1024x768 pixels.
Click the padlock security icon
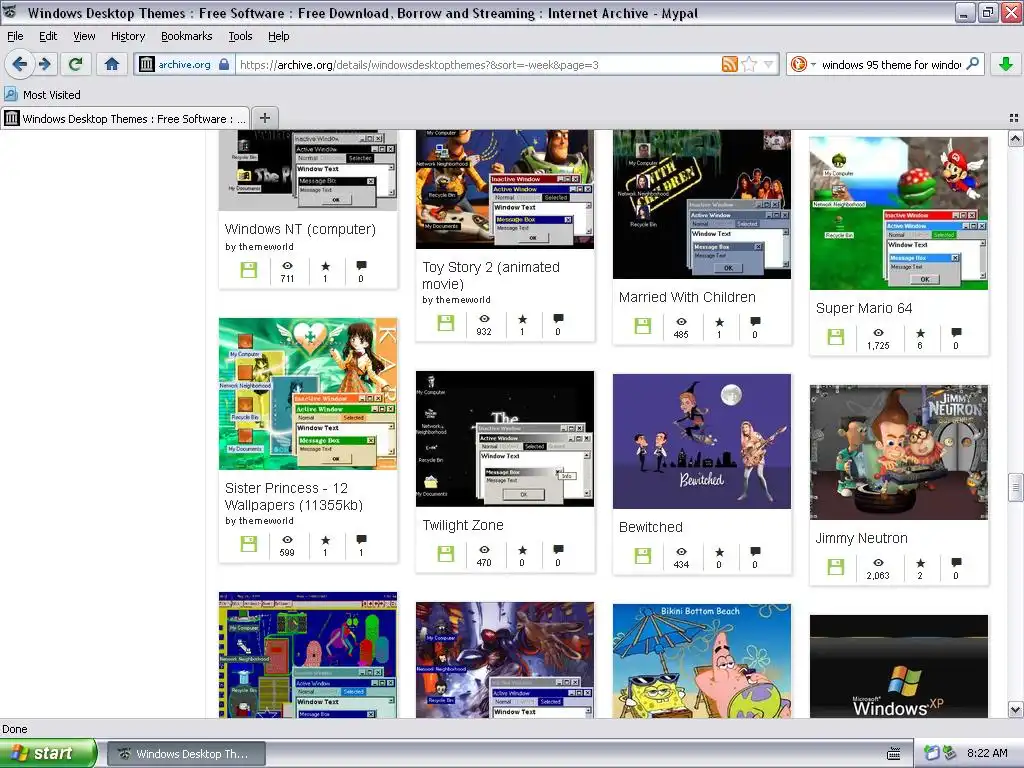click(x=224, y=64)
